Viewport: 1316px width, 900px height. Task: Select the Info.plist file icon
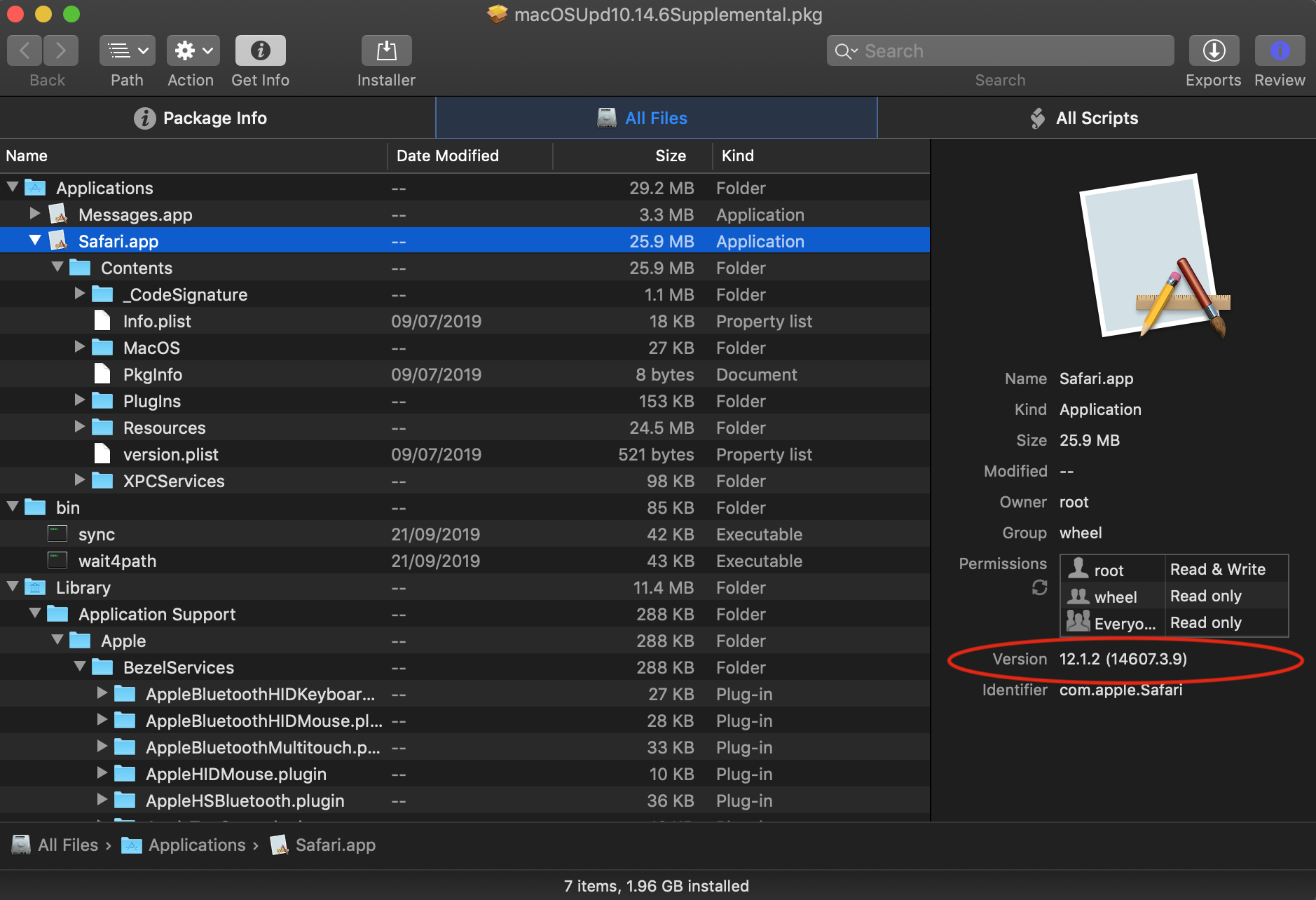coord(102,320)
